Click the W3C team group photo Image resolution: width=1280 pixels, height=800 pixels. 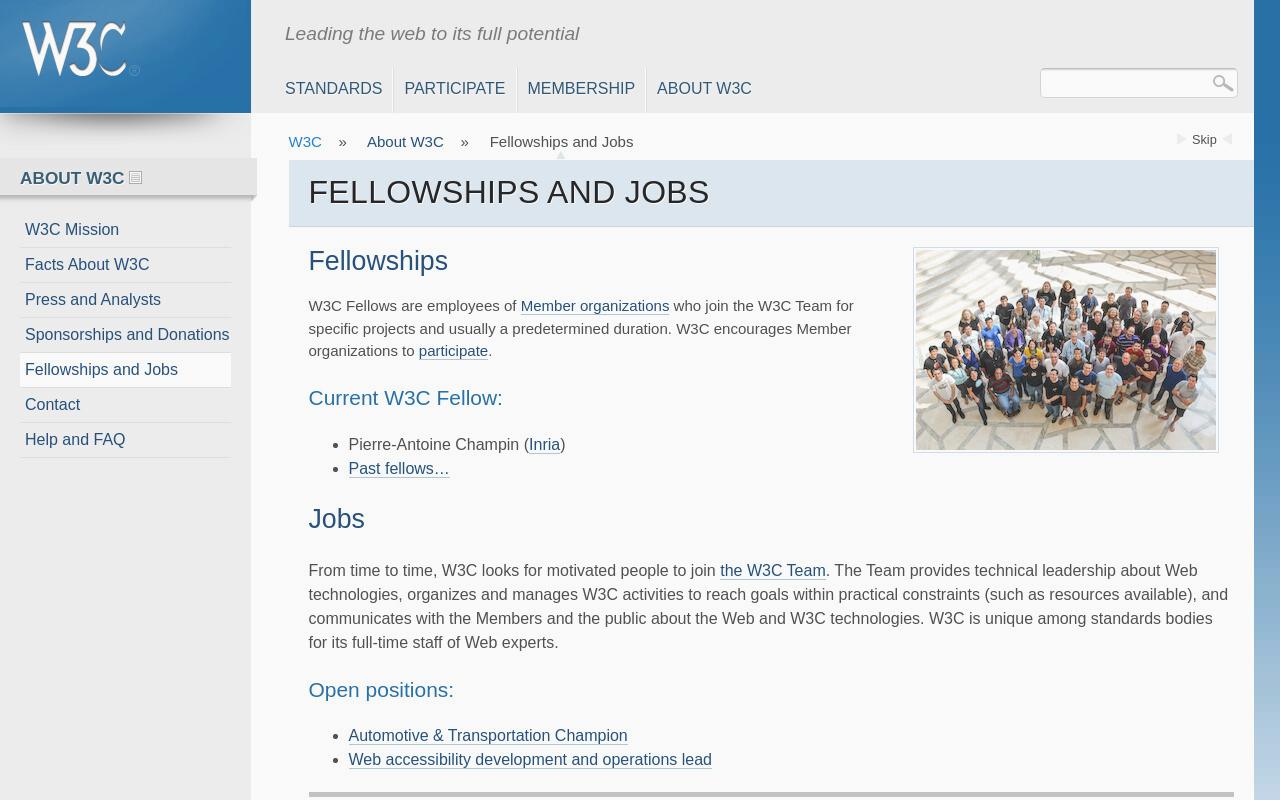(1065, 350)
